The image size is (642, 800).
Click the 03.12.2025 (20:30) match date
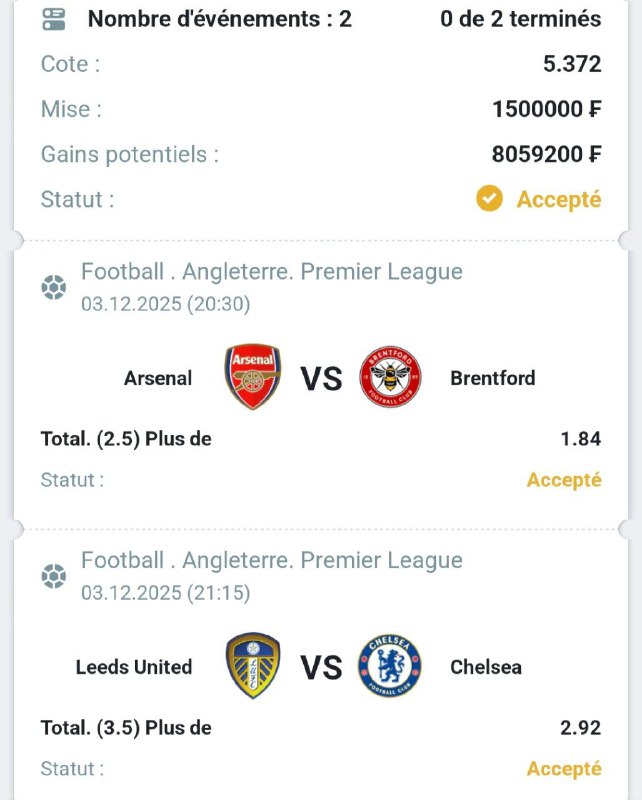coord(166,304)
